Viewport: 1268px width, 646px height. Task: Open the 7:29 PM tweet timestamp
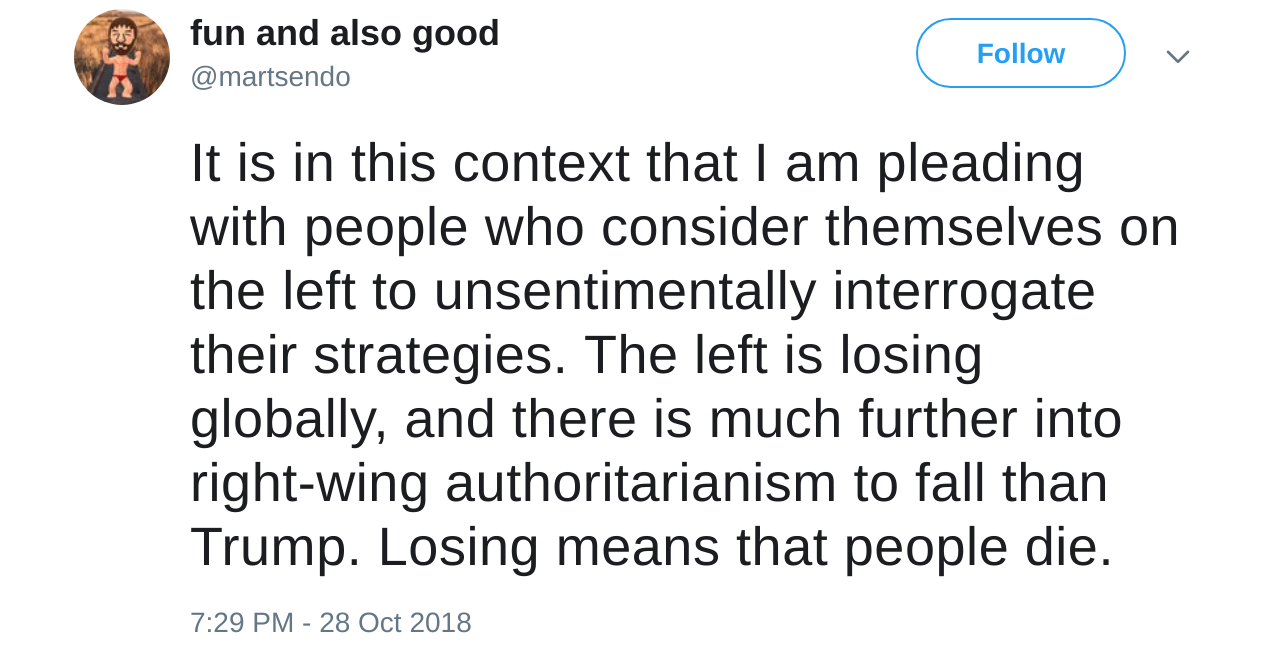(x=241, y=622)
